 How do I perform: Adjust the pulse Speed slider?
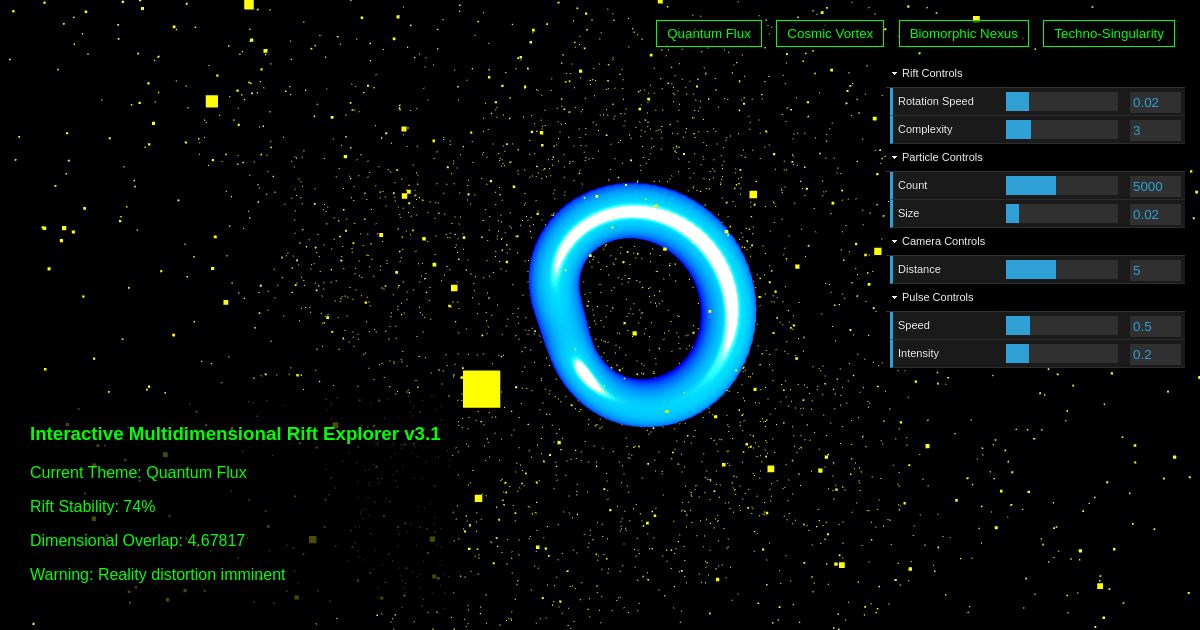pyautogui.click(x=1060, y=325)
